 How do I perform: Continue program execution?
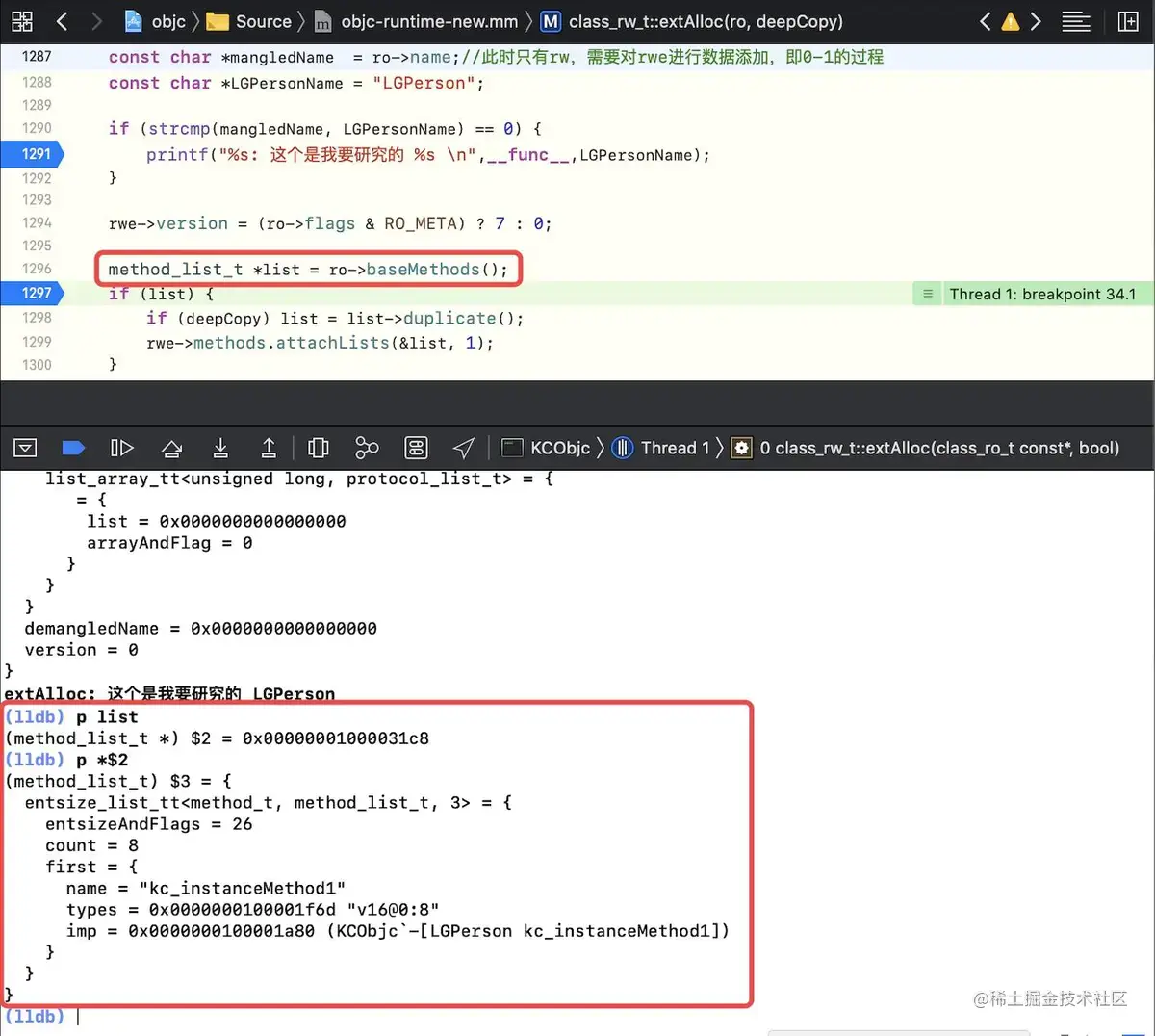(122, 448)
